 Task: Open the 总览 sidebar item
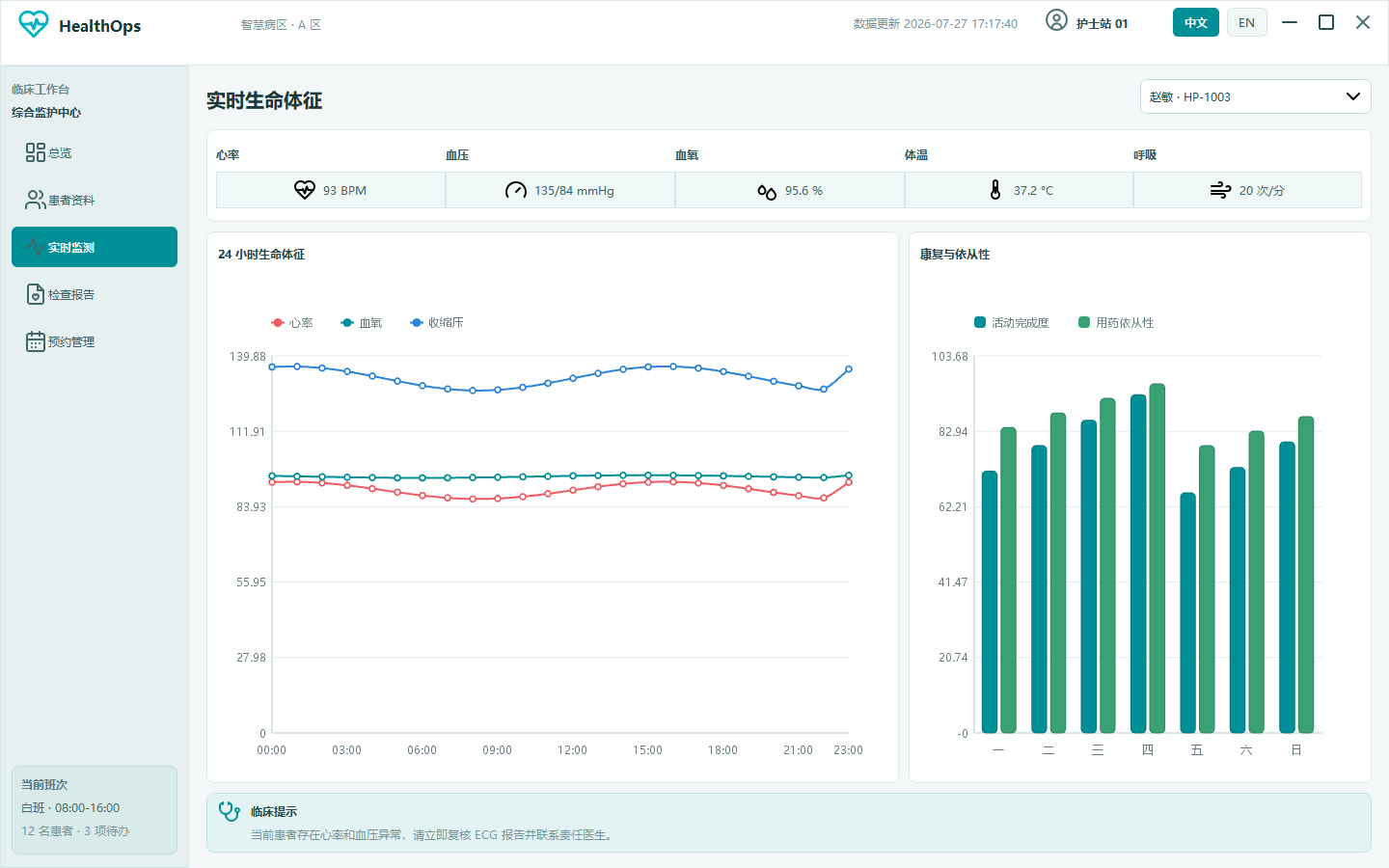click(x=95, y=152)
